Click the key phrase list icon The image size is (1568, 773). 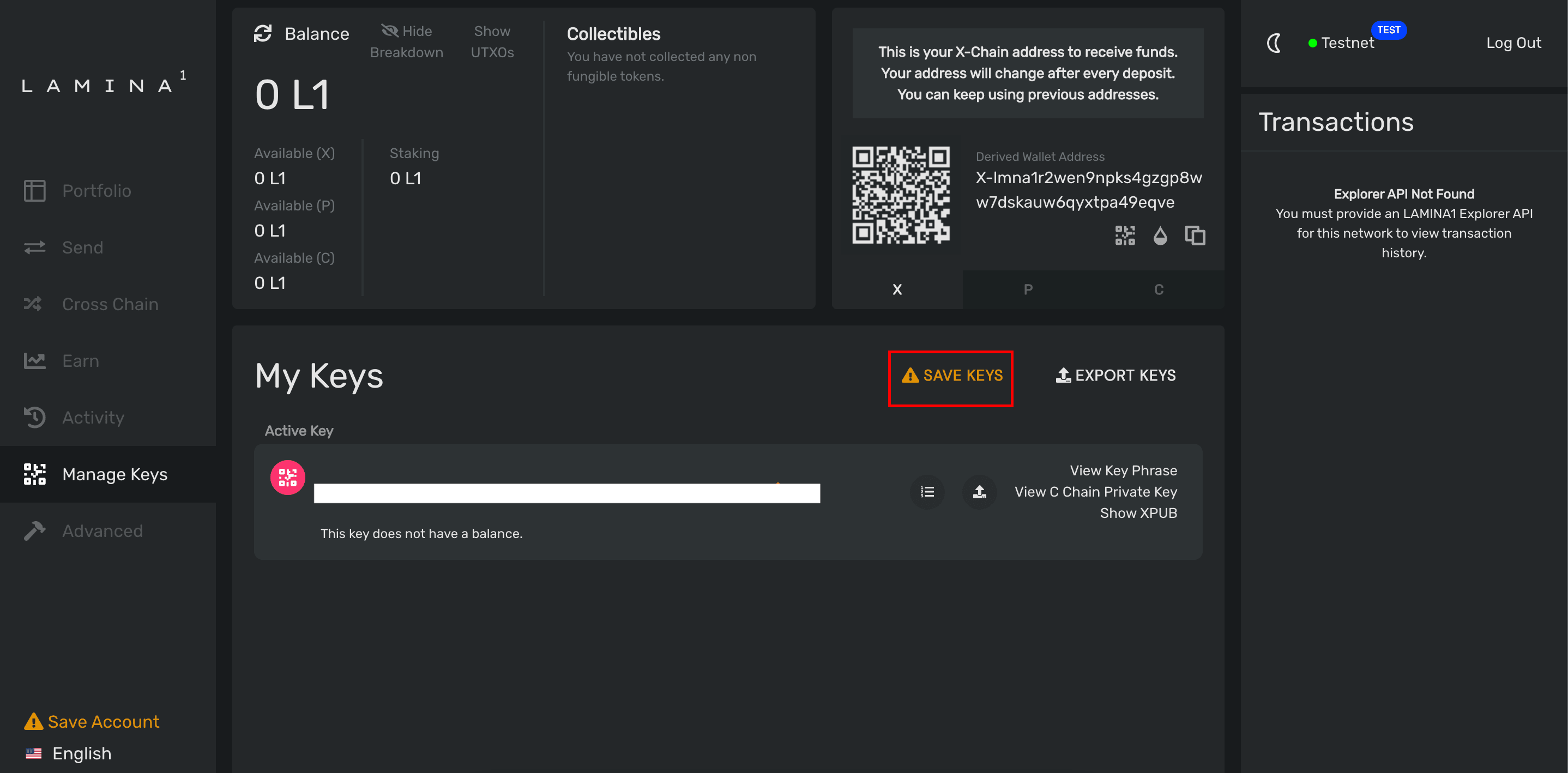click(x=927, y=492)
